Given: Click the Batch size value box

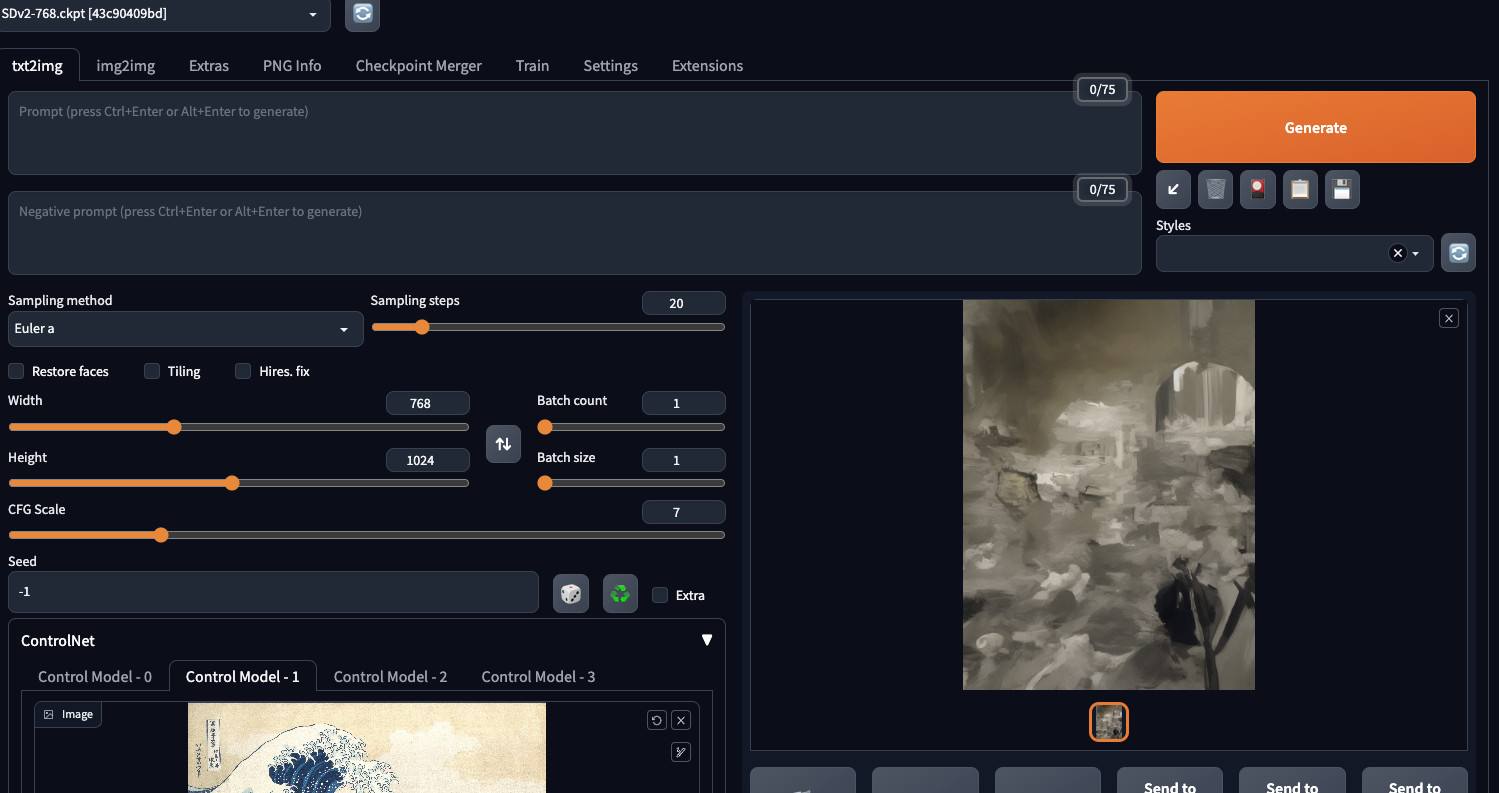Looking at the screenshot, I should click(x=684, y=460).
